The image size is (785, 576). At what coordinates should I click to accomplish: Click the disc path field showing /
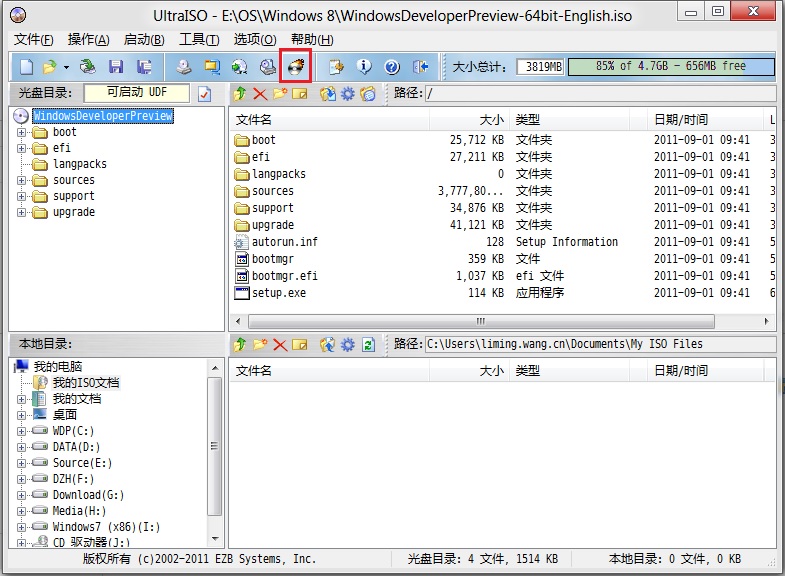600,94
